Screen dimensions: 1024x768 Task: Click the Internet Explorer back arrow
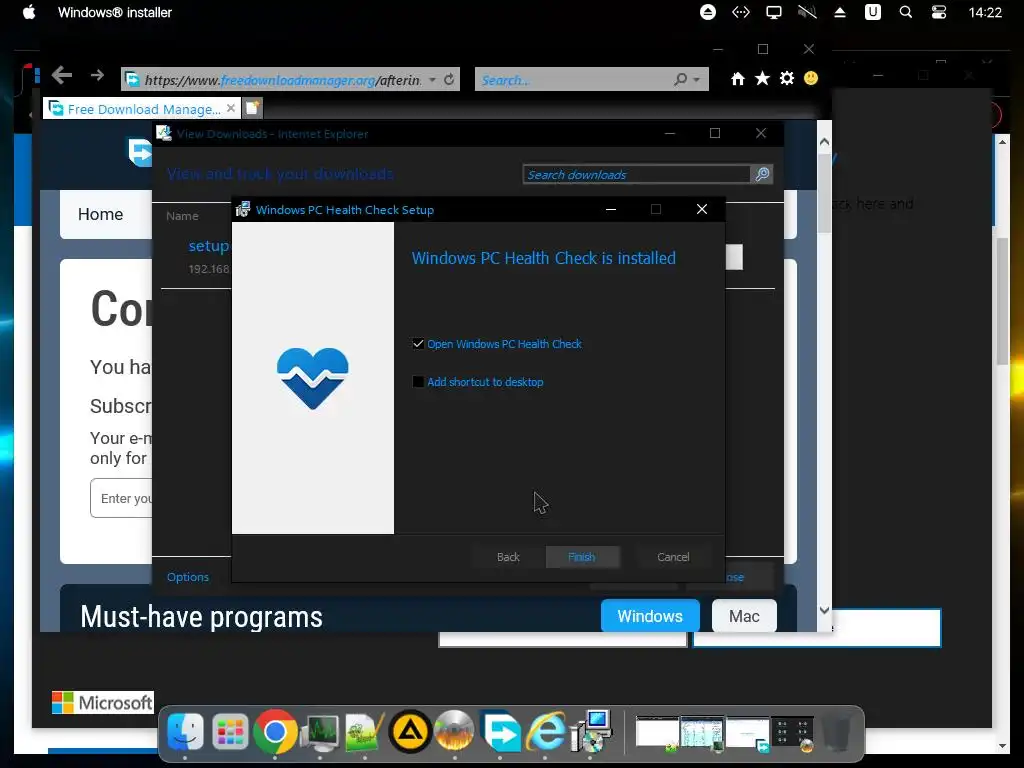tap(61, 75)
